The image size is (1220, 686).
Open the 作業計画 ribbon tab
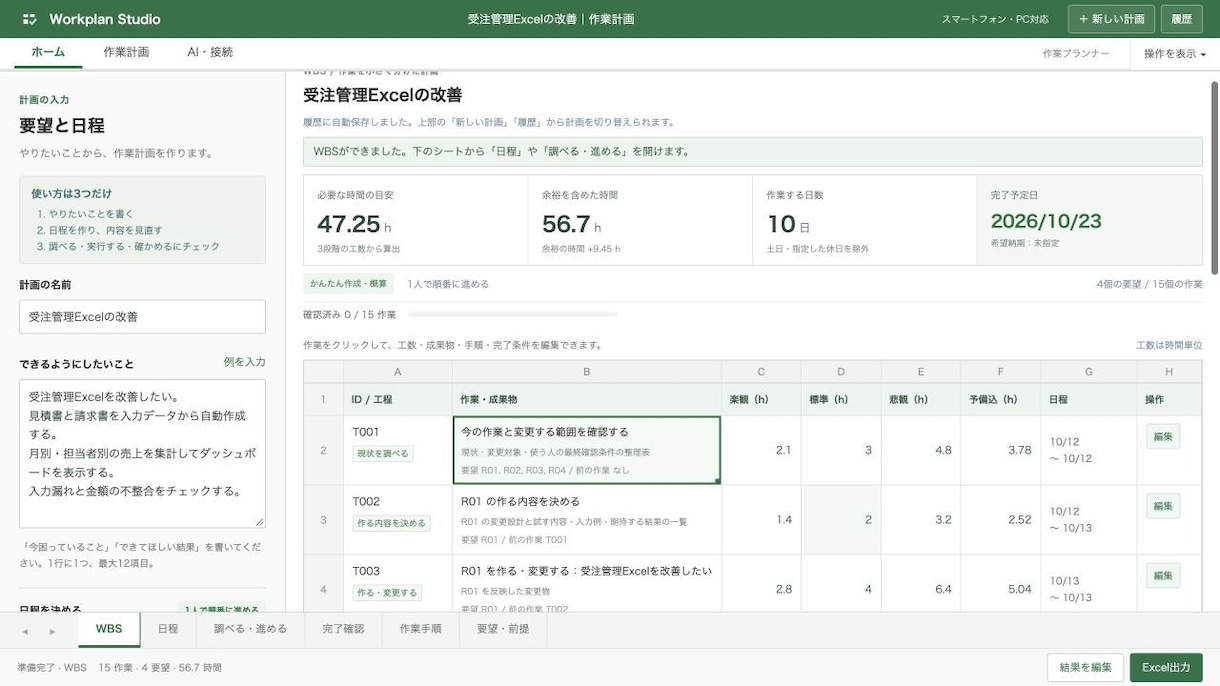coord(126,52)
